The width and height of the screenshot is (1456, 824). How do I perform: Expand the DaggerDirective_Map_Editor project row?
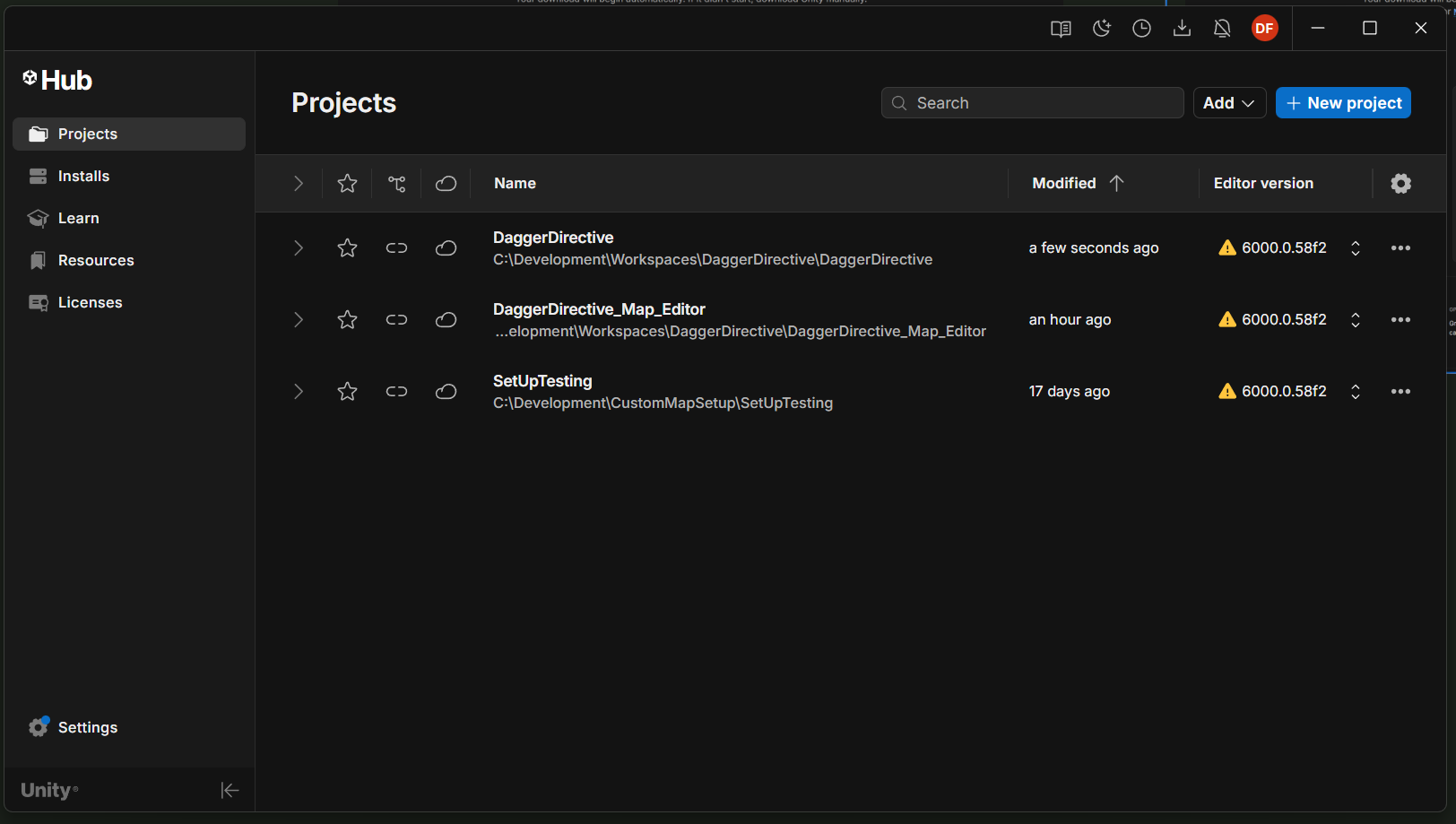pyautogui.click(x=299, y=320)
